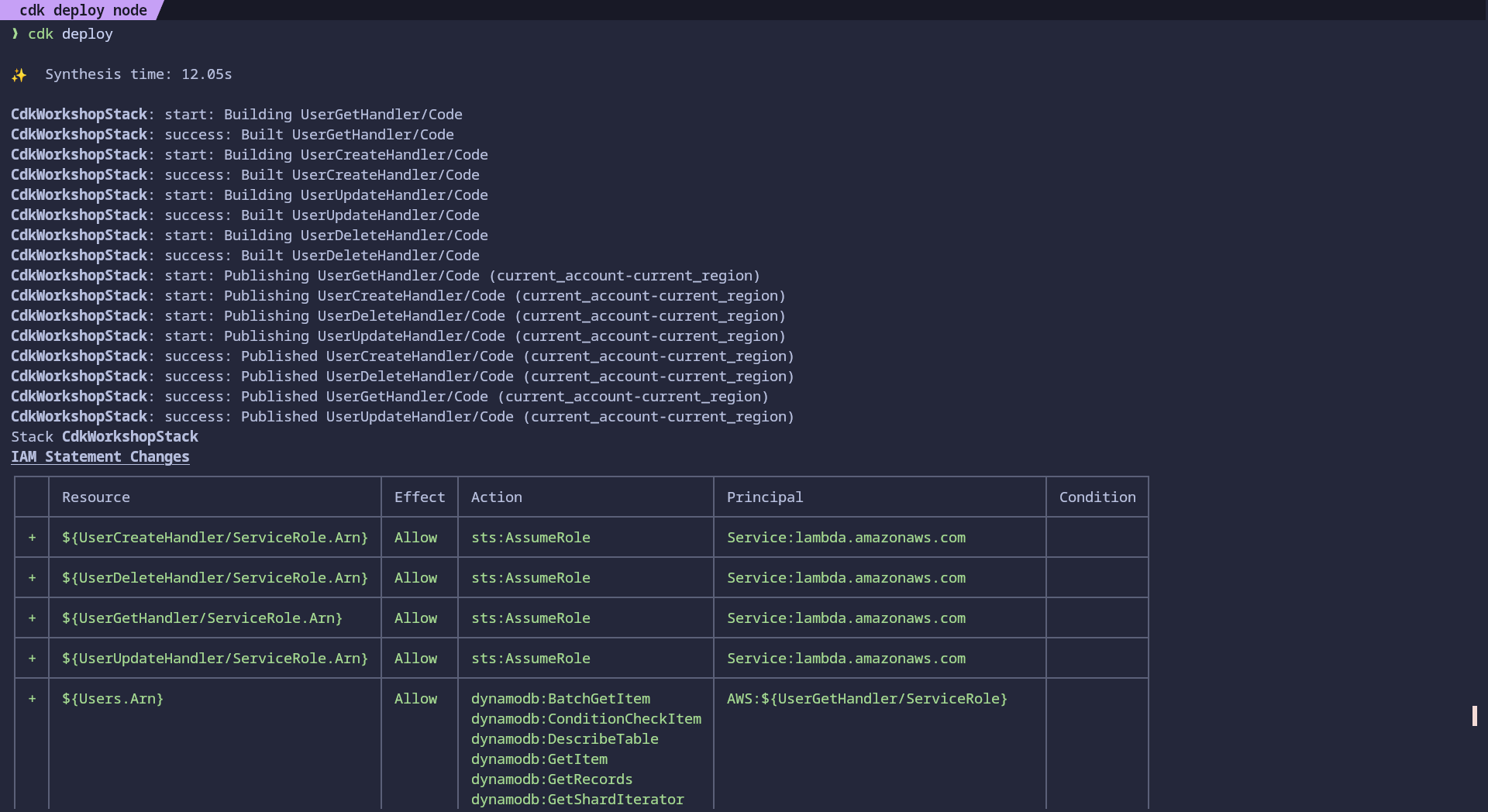
Task: Click '${UserDeleteHandler/ServiceRole.Arn}' cell
Action: coord(215,578)
